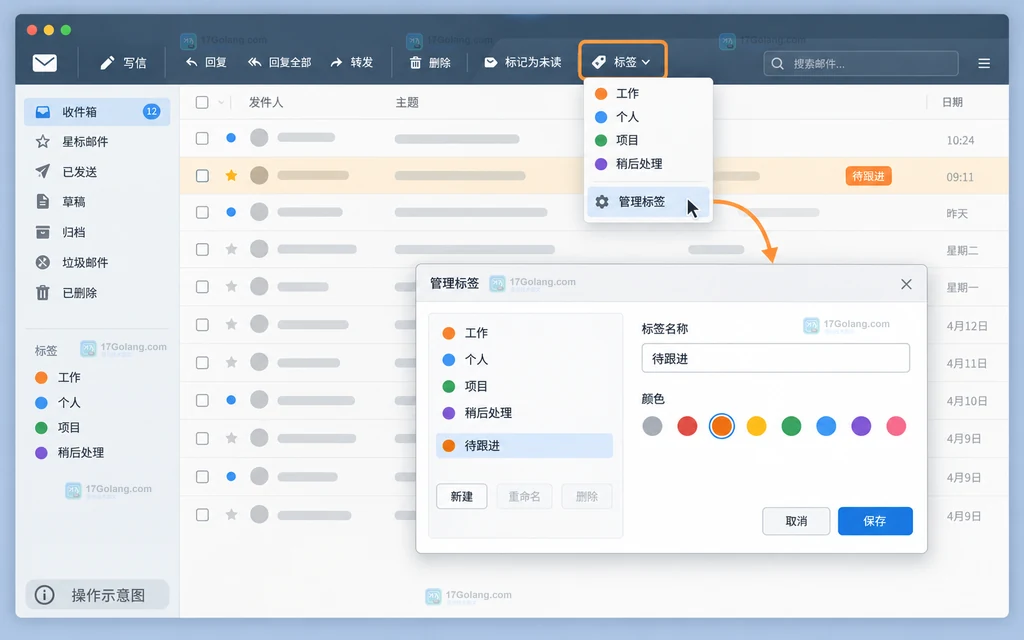Click 保存 to save label
This screenshot has height=640, width=1024.
[x=875, y=521]
